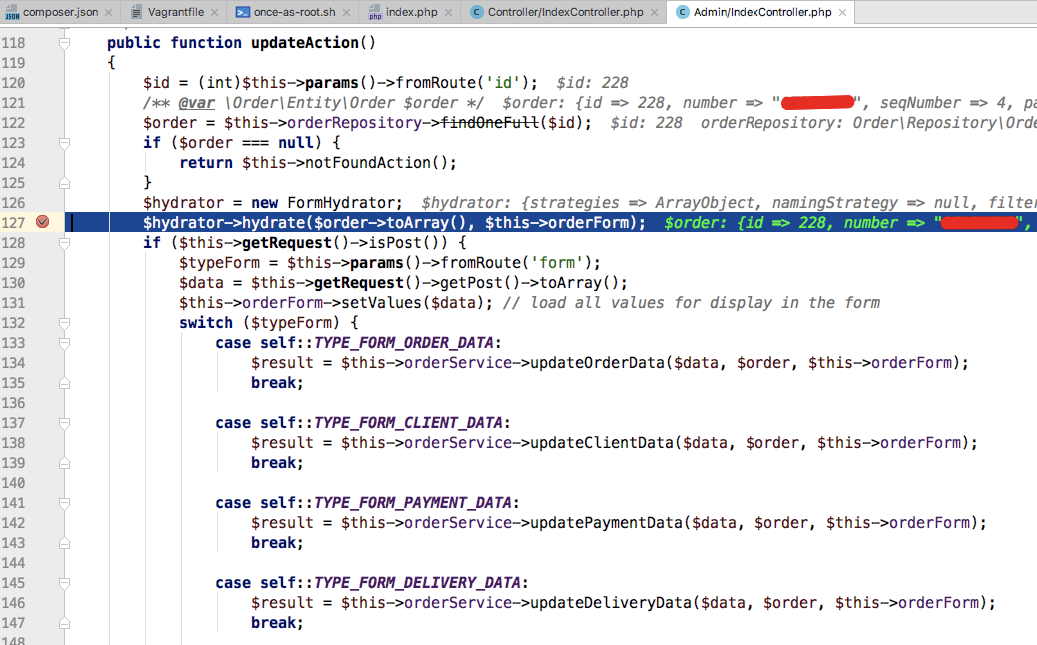Click the class icon on Controller/IndexController.php tab

tap(476, 12)
